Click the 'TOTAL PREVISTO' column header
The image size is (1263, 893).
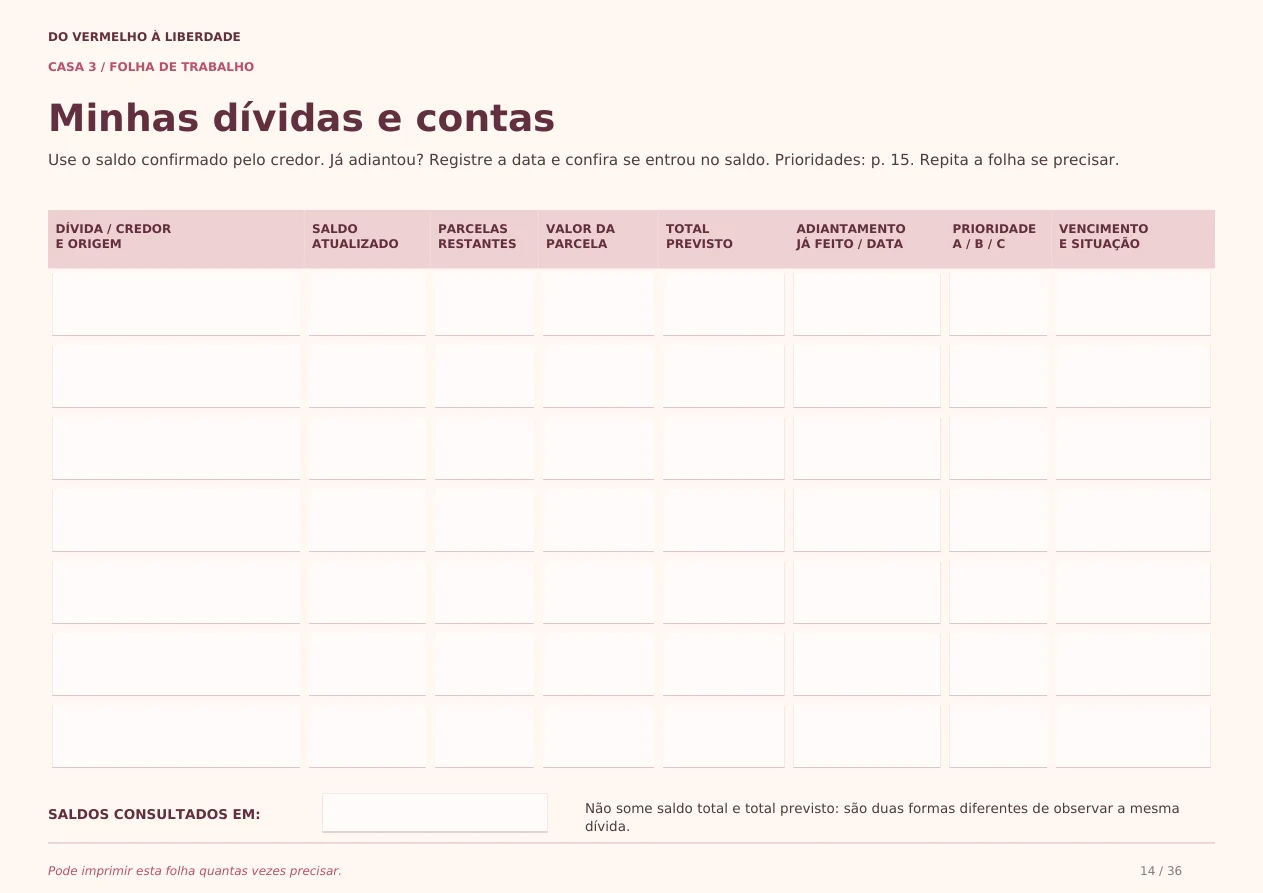724,239
